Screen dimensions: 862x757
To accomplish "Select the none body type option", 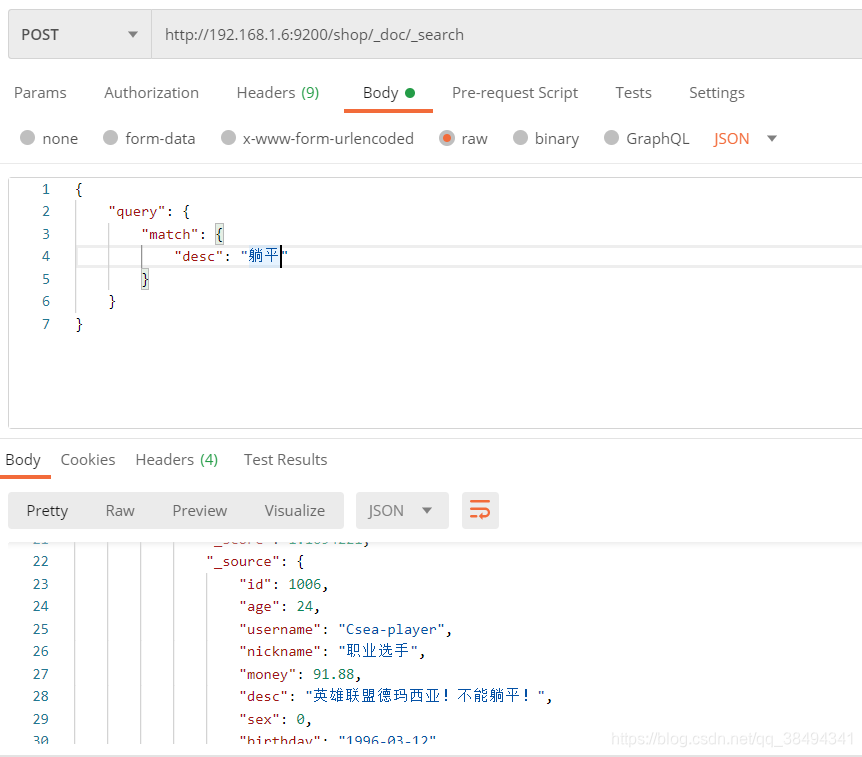I will coord(27,139).
